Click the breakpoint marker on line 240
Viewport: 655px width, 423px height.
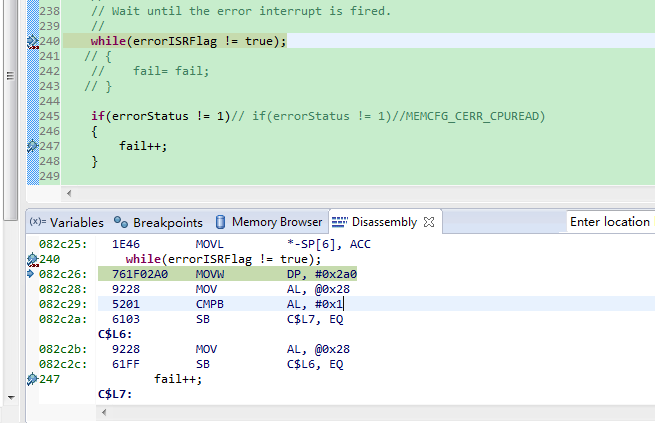pos(32,41)
